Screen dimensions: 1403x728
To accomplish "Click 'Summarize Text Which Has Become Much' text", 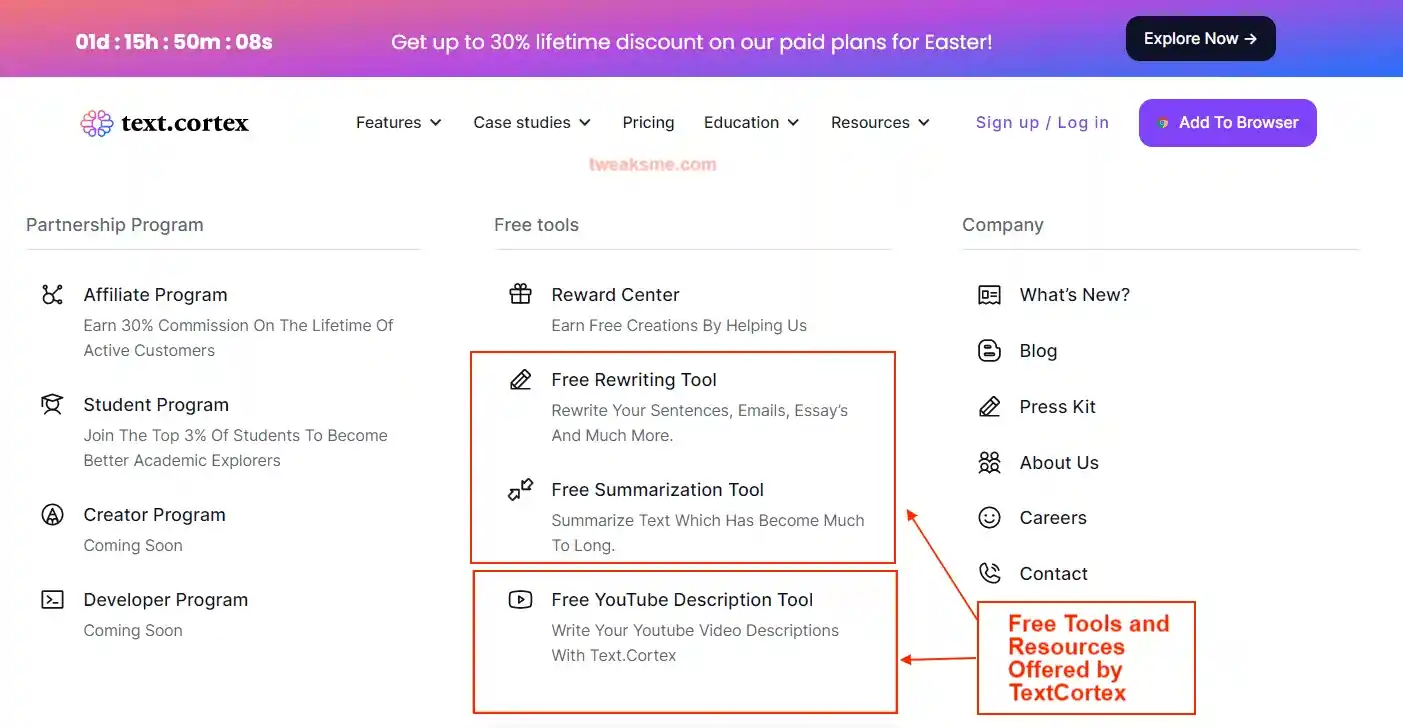I will [x=707, y=520].
